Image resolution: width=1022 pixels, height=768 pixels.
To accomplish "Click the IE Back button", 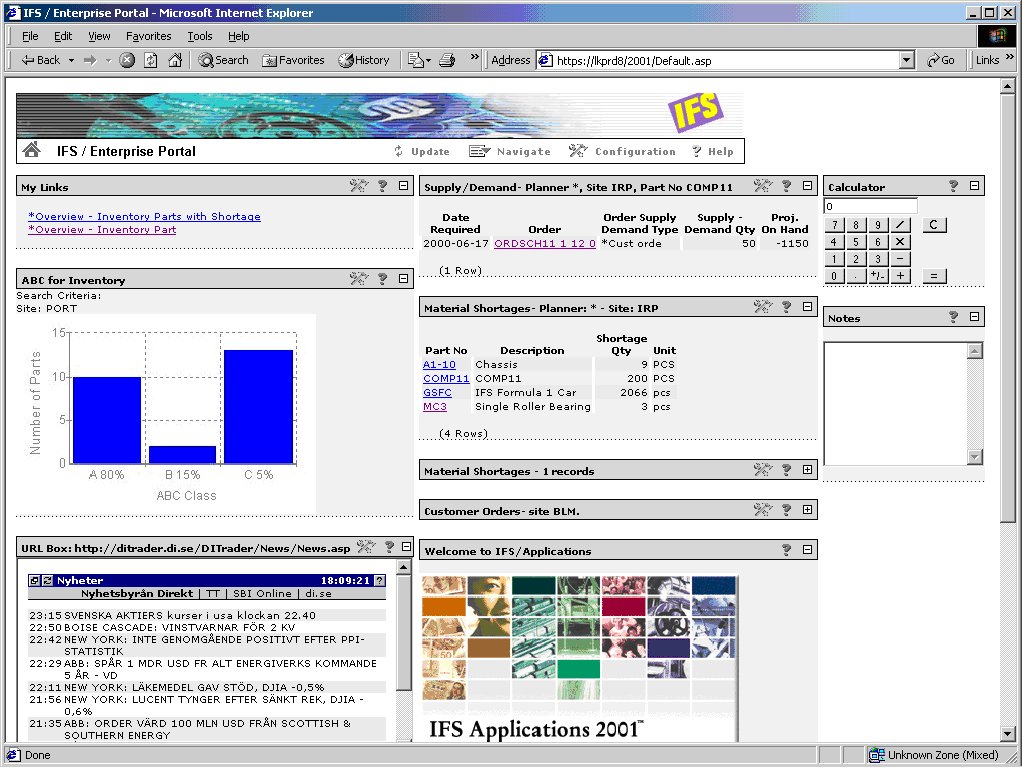I will point(41,61).
